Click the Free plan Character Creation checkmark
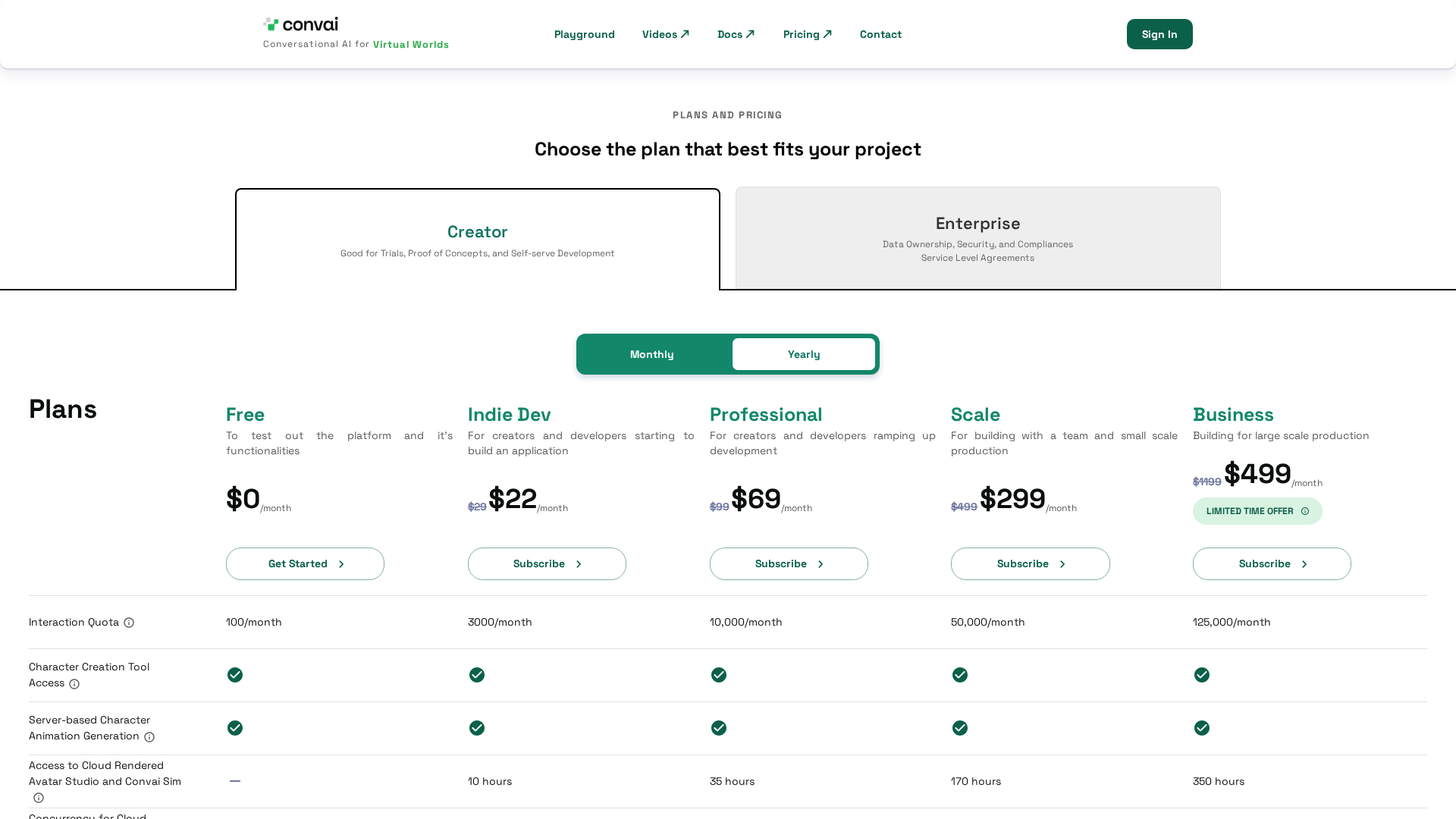 235,675
